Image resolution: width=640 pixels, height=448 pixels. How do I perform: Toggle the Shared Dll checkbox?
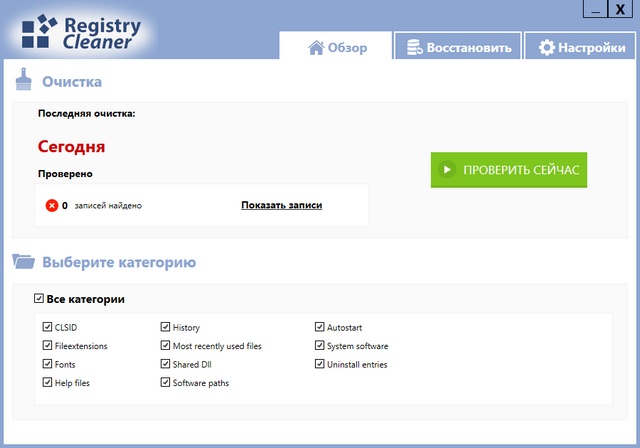click(165, 364)
